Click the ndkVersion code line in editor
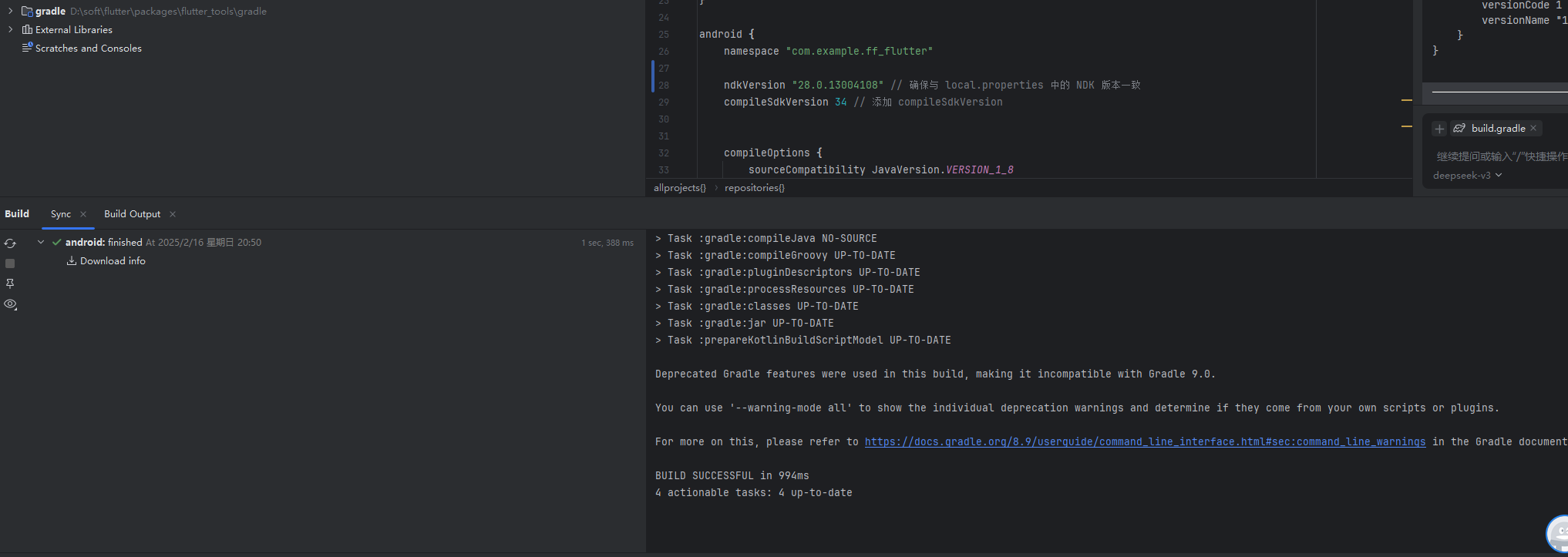This screenshot has height=557, width=1568. click(932, 85)
